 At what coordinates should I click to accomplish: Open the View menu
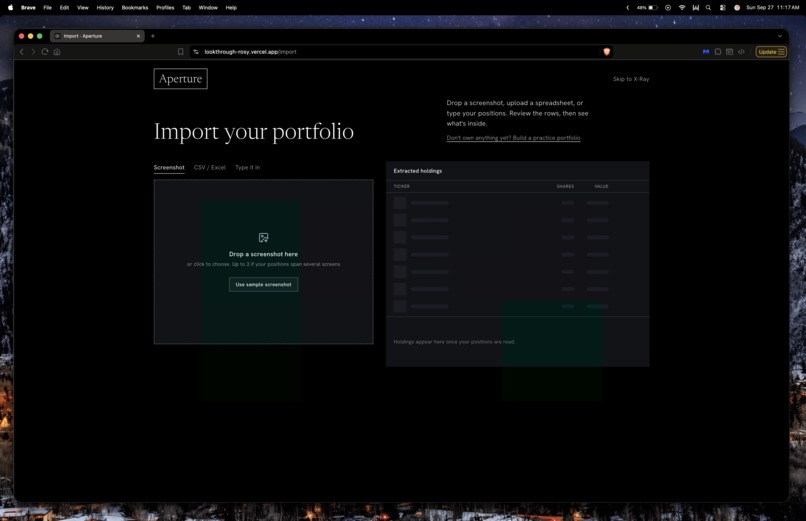pyautogui.click(x=83, y=8)
